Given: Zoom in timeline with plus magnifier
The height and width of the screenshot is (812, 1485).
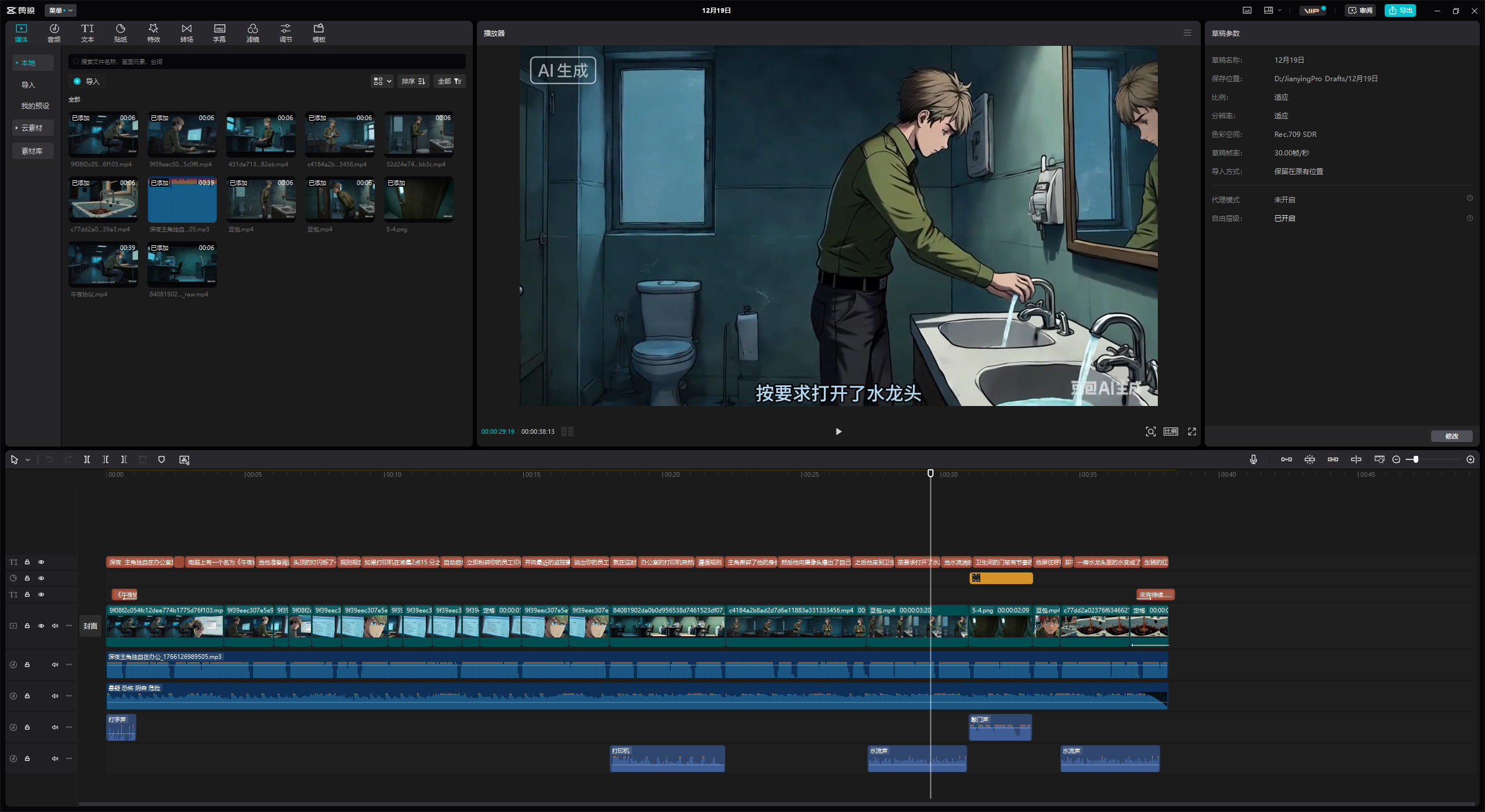Looking at the screenshot, I should coord(1470,459).
